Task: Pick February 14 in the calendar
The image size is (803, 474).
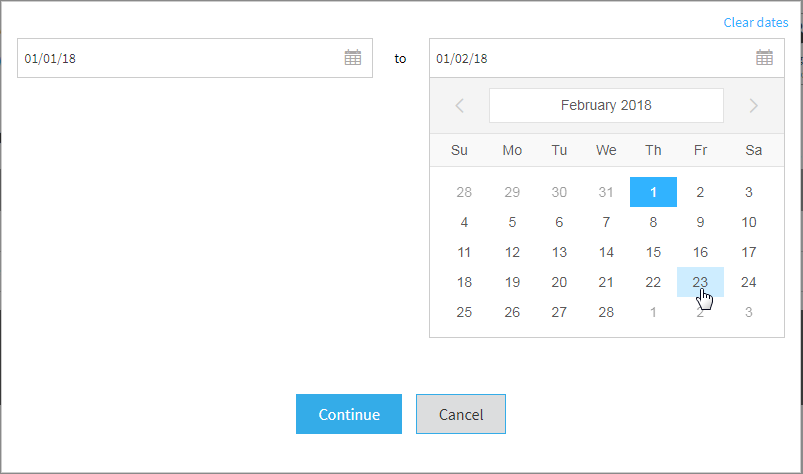Action: (606, 252)
